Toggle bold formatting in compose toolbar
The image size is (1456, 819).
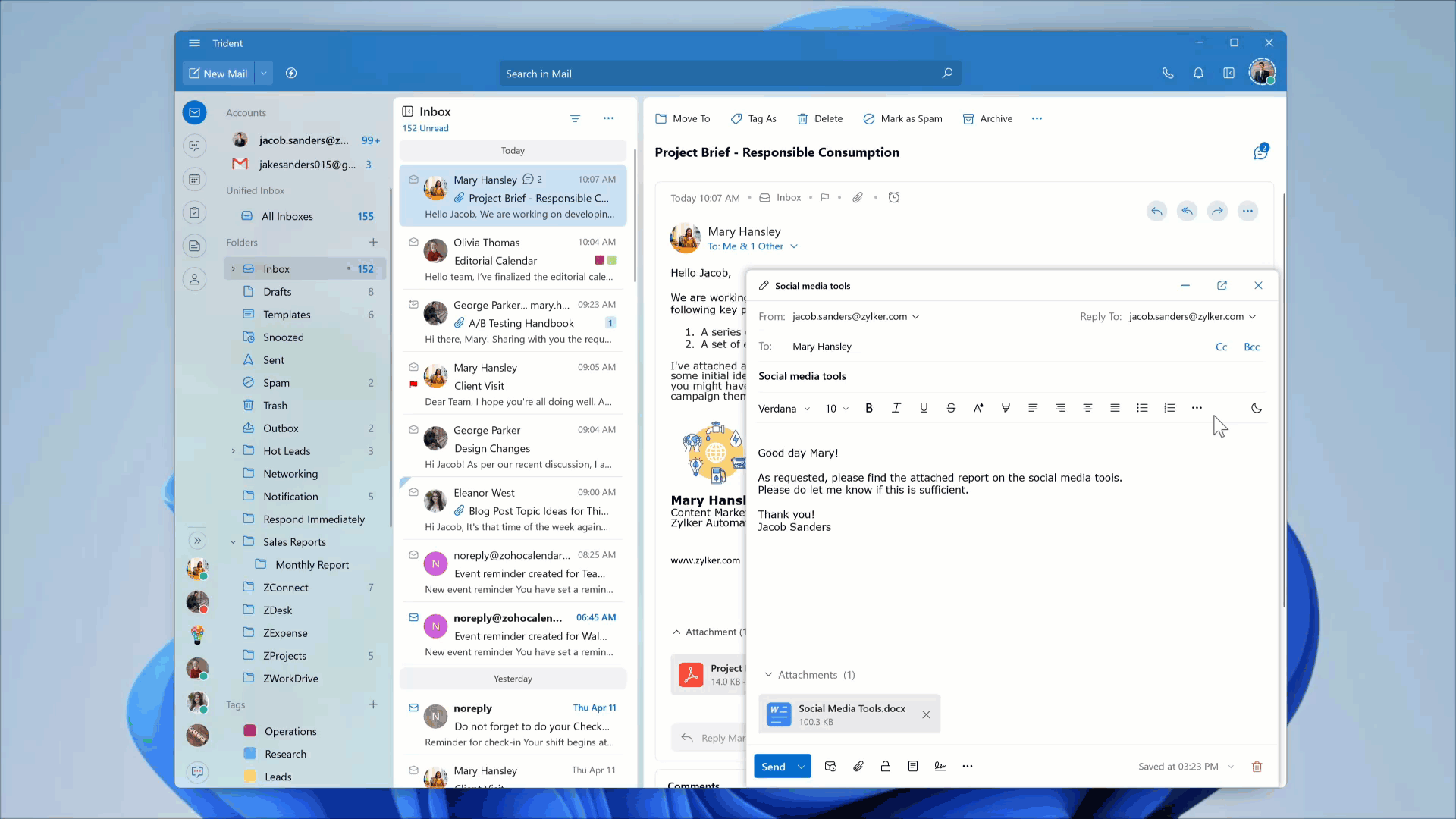869,408
